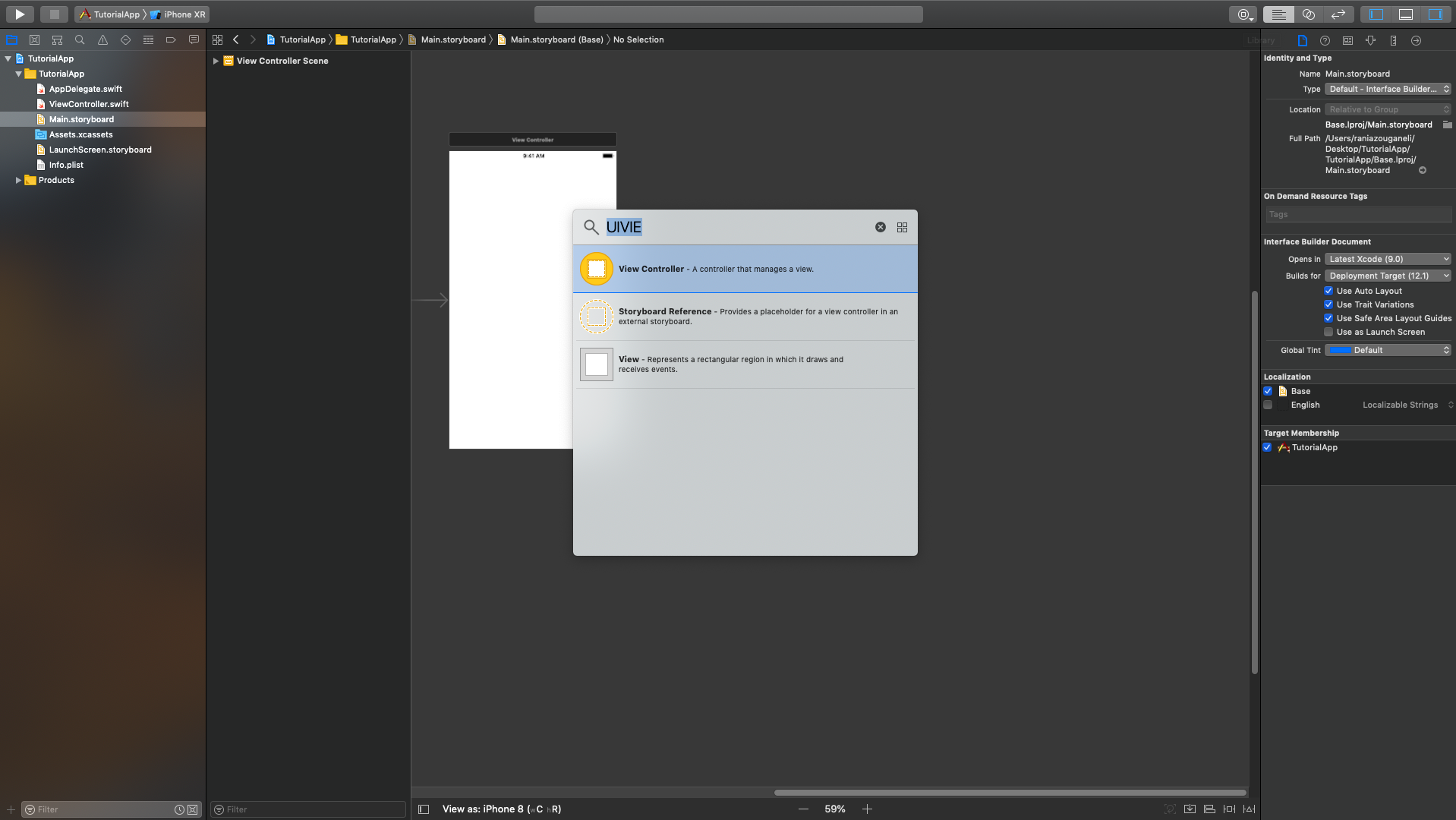
Task: Switch to the Assistant editor
Action: click(1309, 14)
